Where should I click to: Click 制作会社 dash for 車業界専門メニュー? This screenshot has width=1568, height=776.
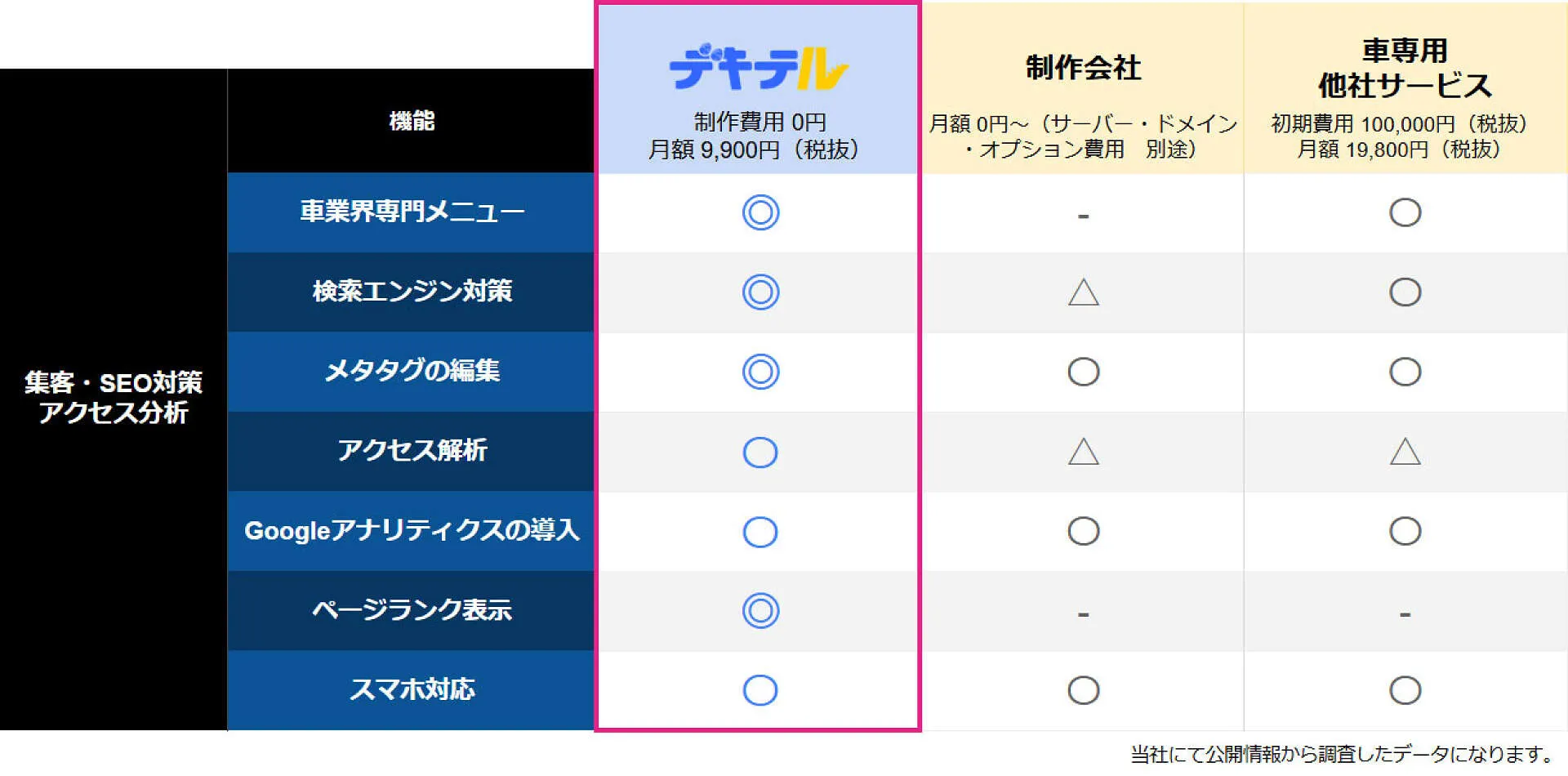[x=1083, y=216]
